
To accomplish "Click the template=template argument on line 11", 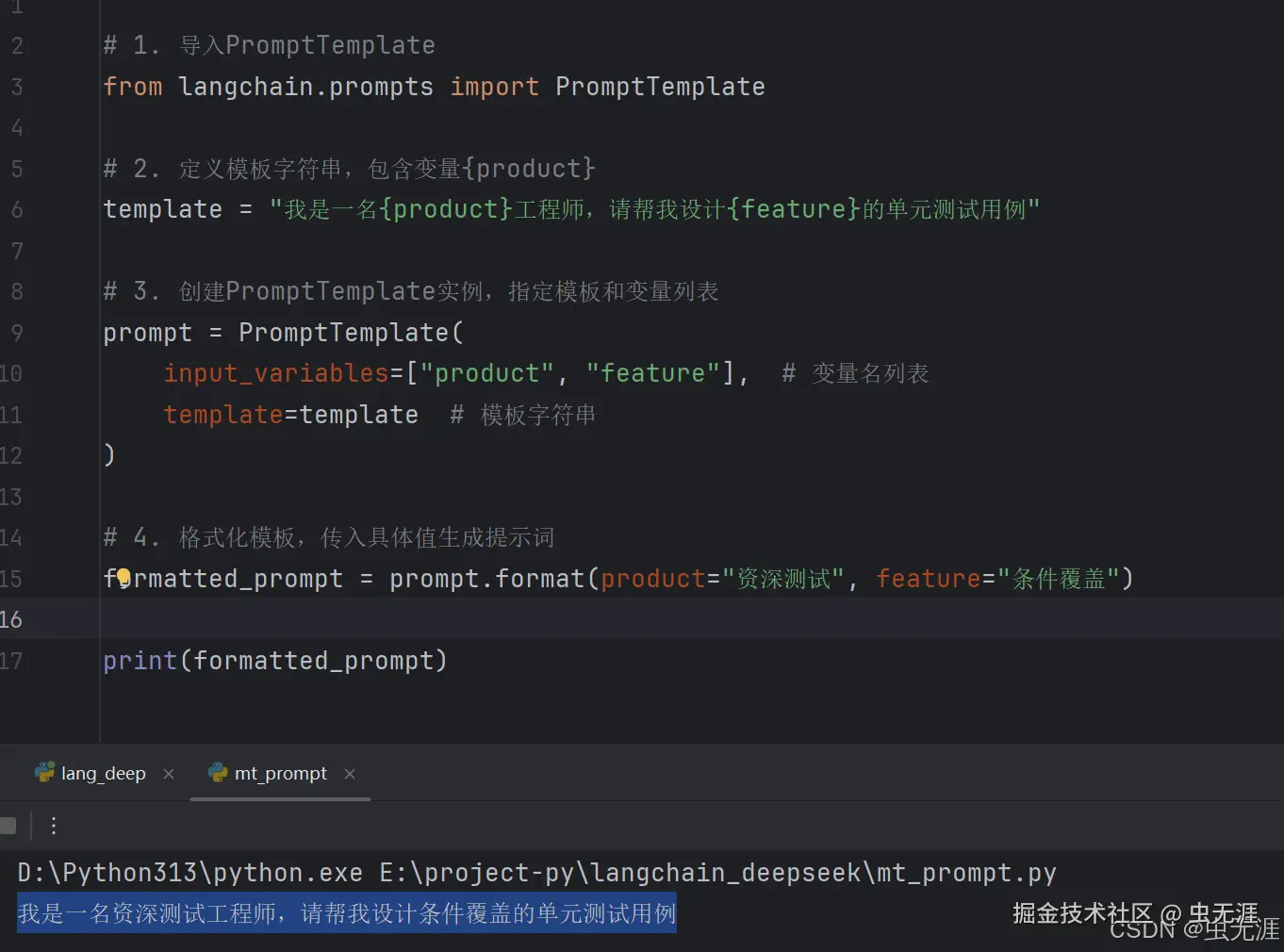I will (290, 415).
